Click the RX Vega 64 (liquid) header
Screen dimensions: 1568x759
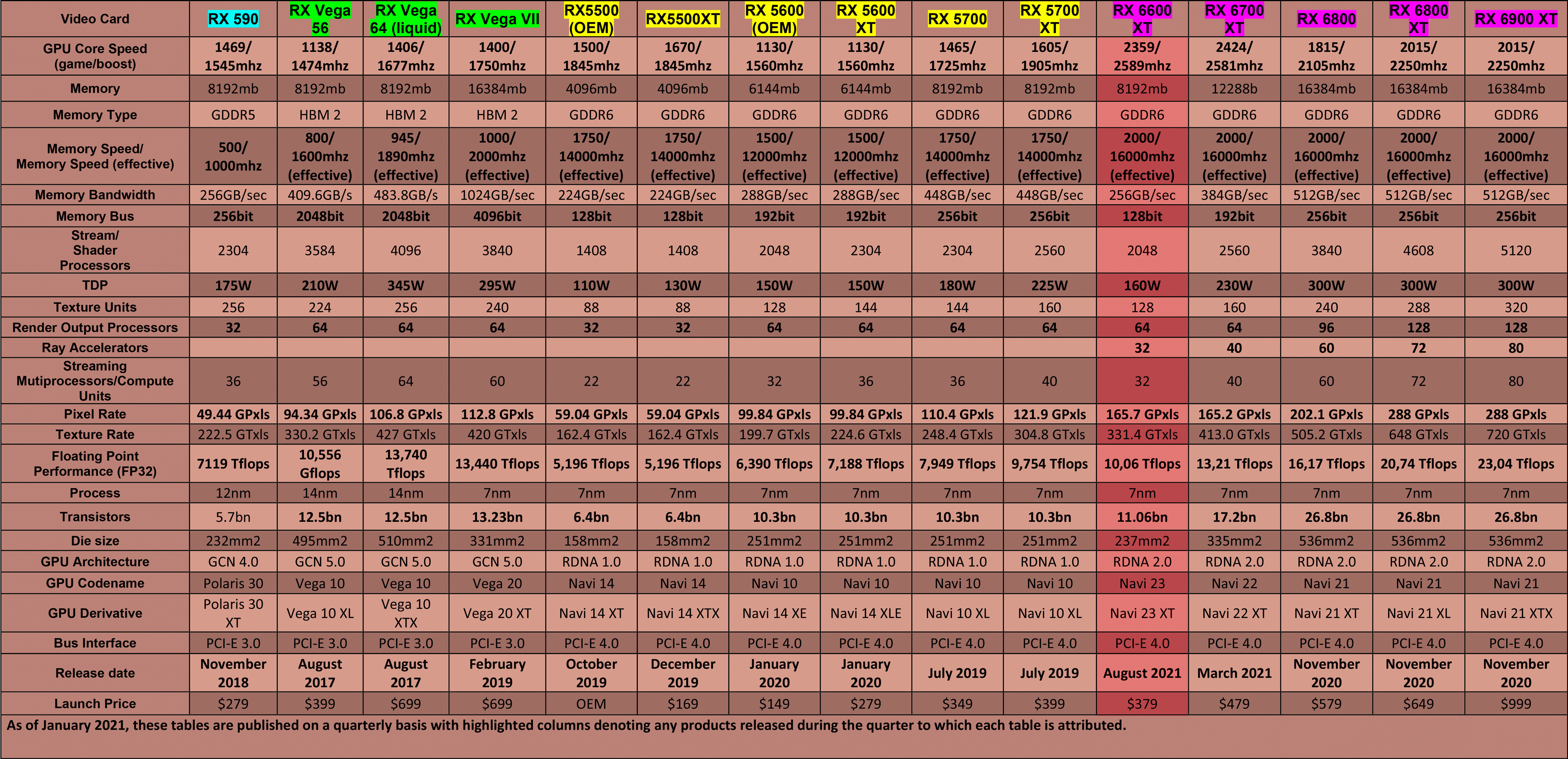point(405,19)
